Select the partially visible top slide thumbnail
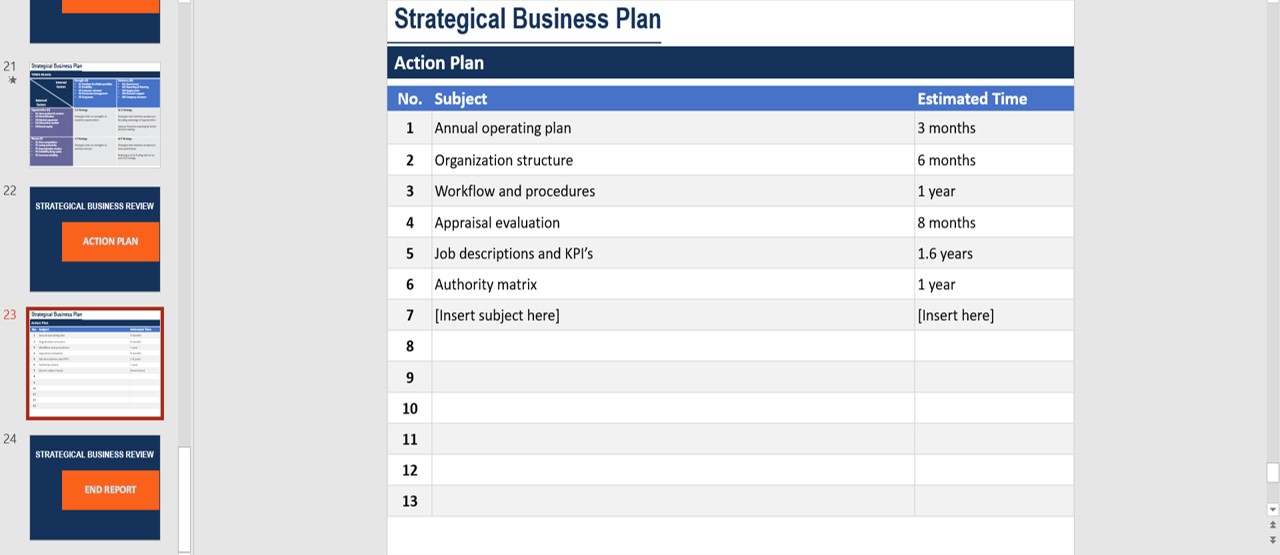The width and height of the screenshot is (1280, 555). tap(95, 21)
